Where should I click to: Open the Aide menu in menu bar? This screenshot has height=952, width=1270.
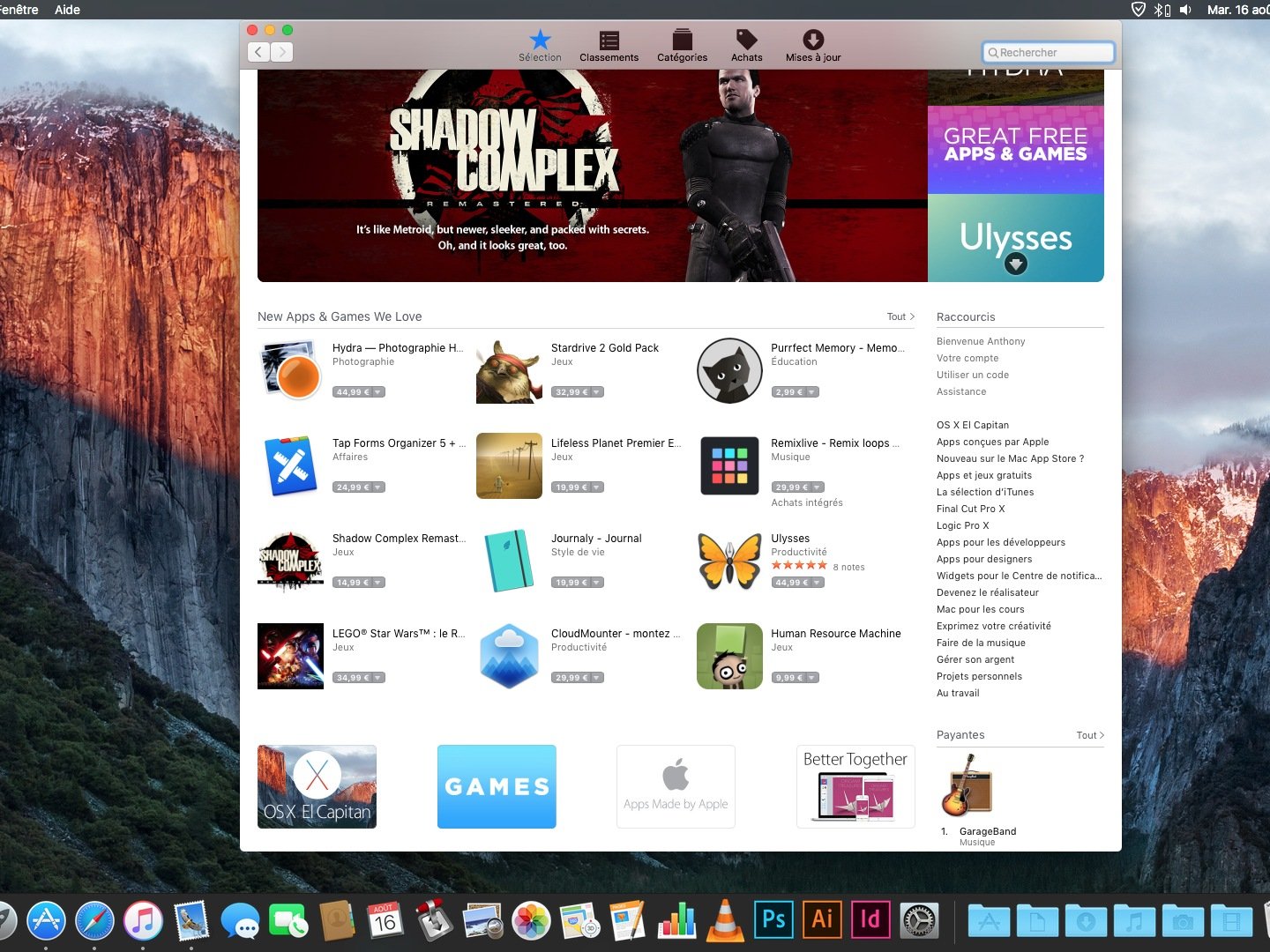tap(67, 10)
